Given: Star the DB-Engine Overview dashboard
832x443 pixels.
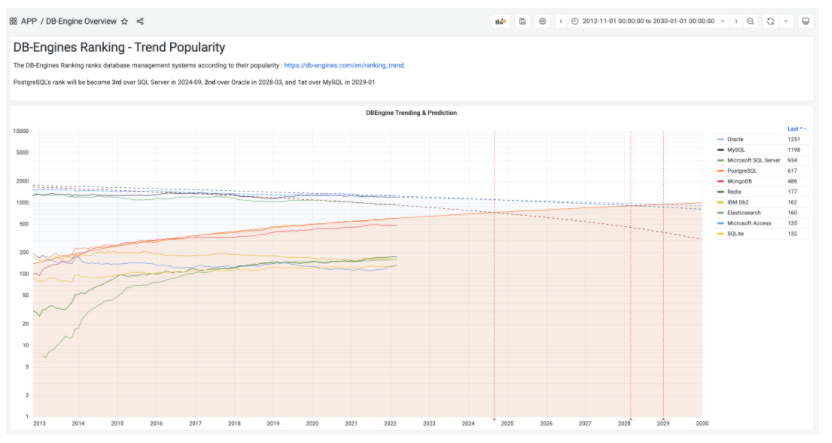Looking at the screenshot, I should coord(124,20).
